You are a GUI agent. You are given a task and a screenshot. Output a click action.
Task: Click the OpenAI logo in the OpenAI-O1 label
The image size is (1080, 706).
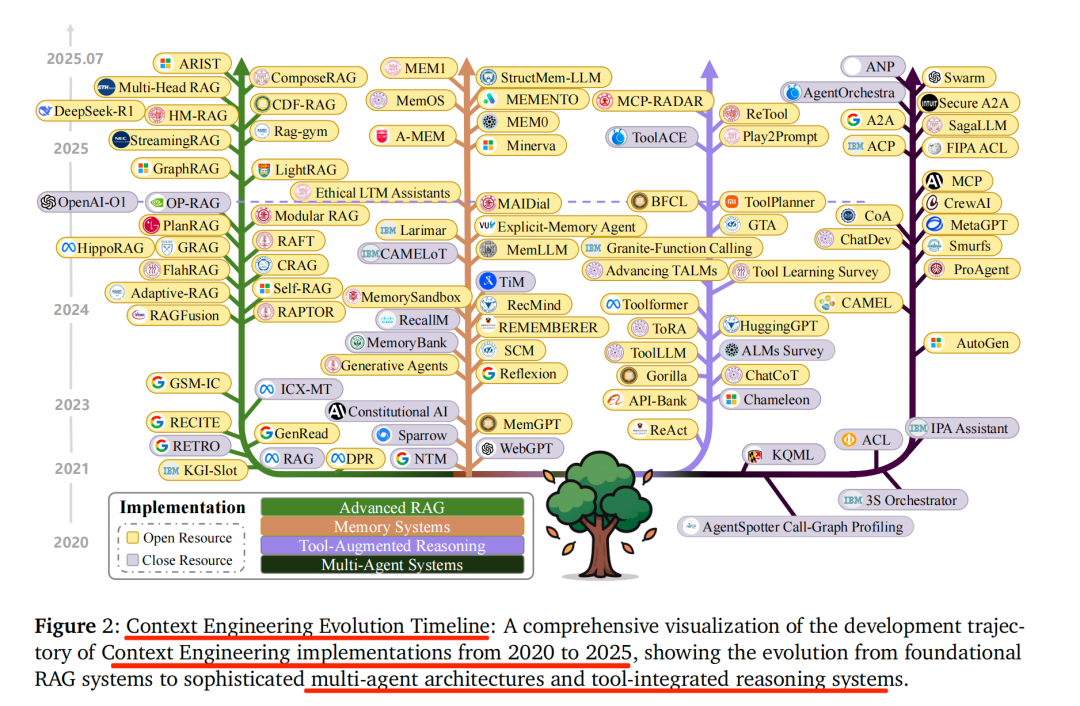click(x=48, y=202)
